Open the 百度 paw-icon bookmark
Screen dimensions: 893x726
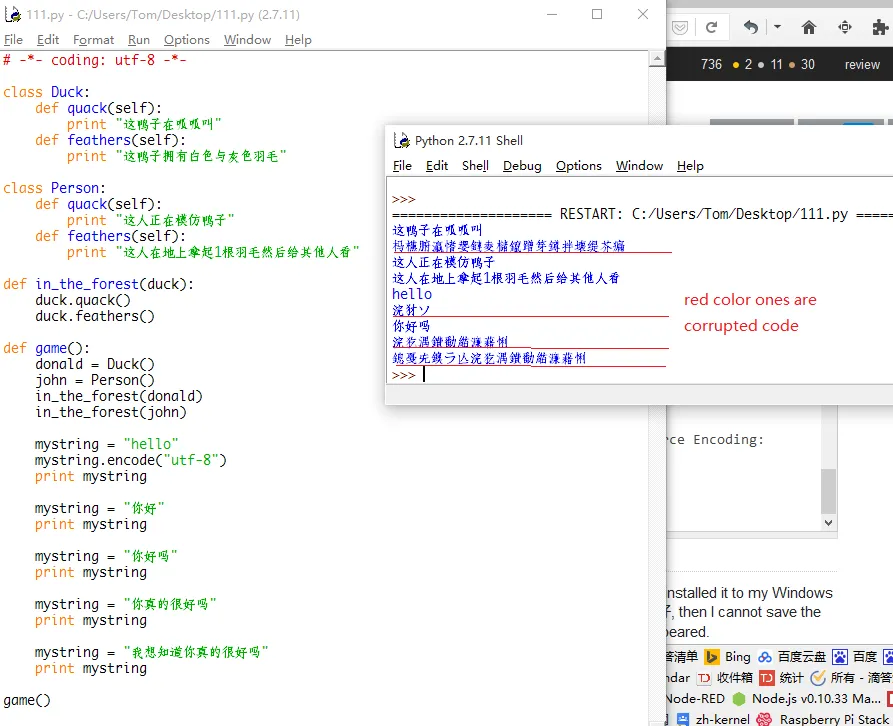(x=854, y=657)
